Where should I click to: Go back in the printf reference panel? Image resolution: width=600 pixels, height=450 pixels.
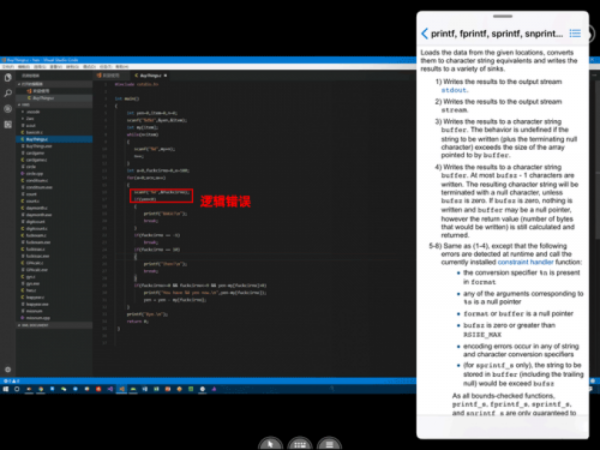point(424,34)
